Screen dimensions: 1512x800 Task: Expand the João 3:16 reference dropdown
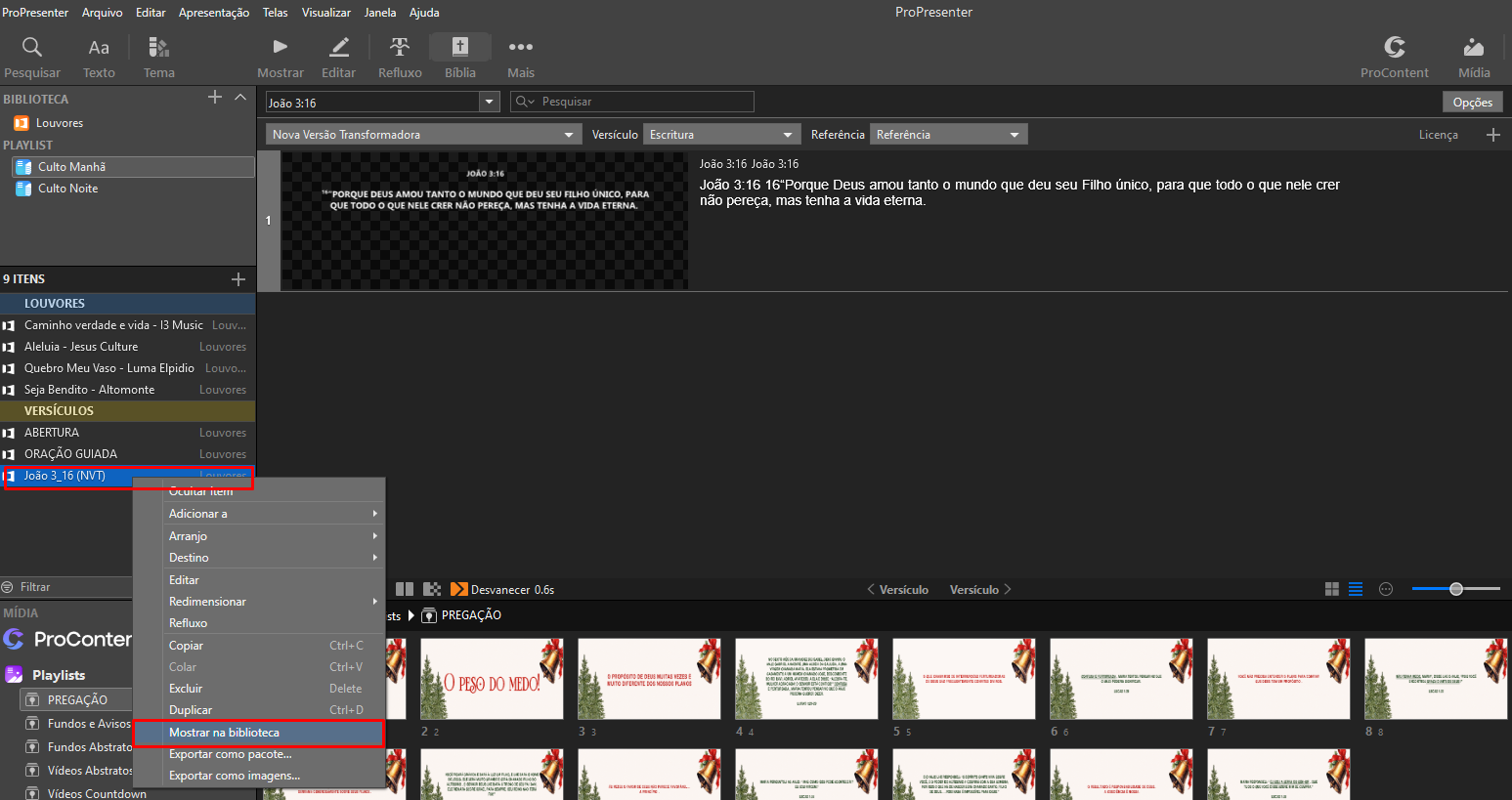(490, 102)
